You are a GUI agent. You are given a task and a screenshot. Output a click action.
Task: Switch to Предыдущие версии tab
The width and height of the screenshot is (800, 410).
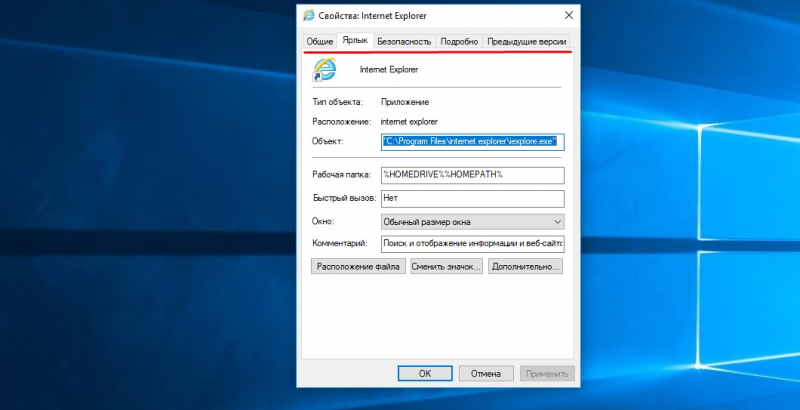527,42
